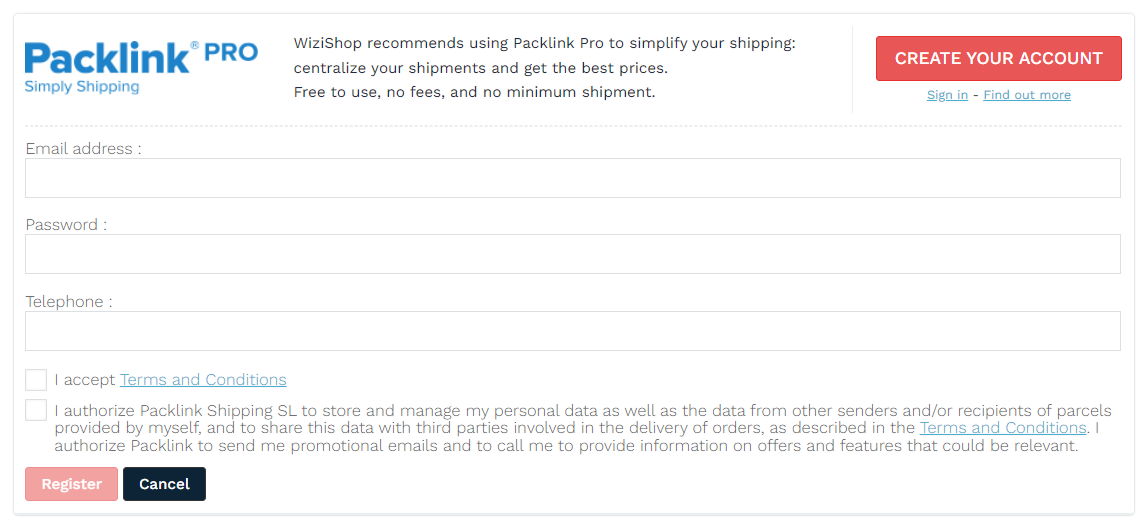The image size is (1145, 528).
Task: Click the promotional emails authorization sentence
Action: tap(566, 445)
